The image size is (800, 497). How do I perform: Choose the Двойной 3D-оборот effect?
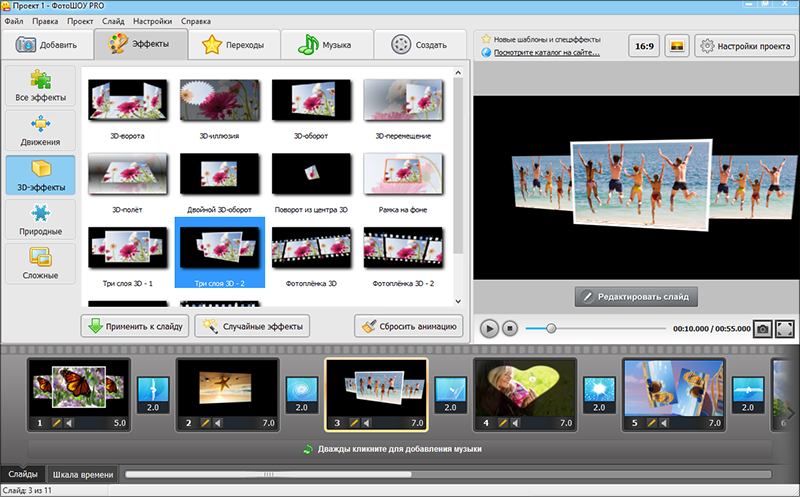point(219,173)
